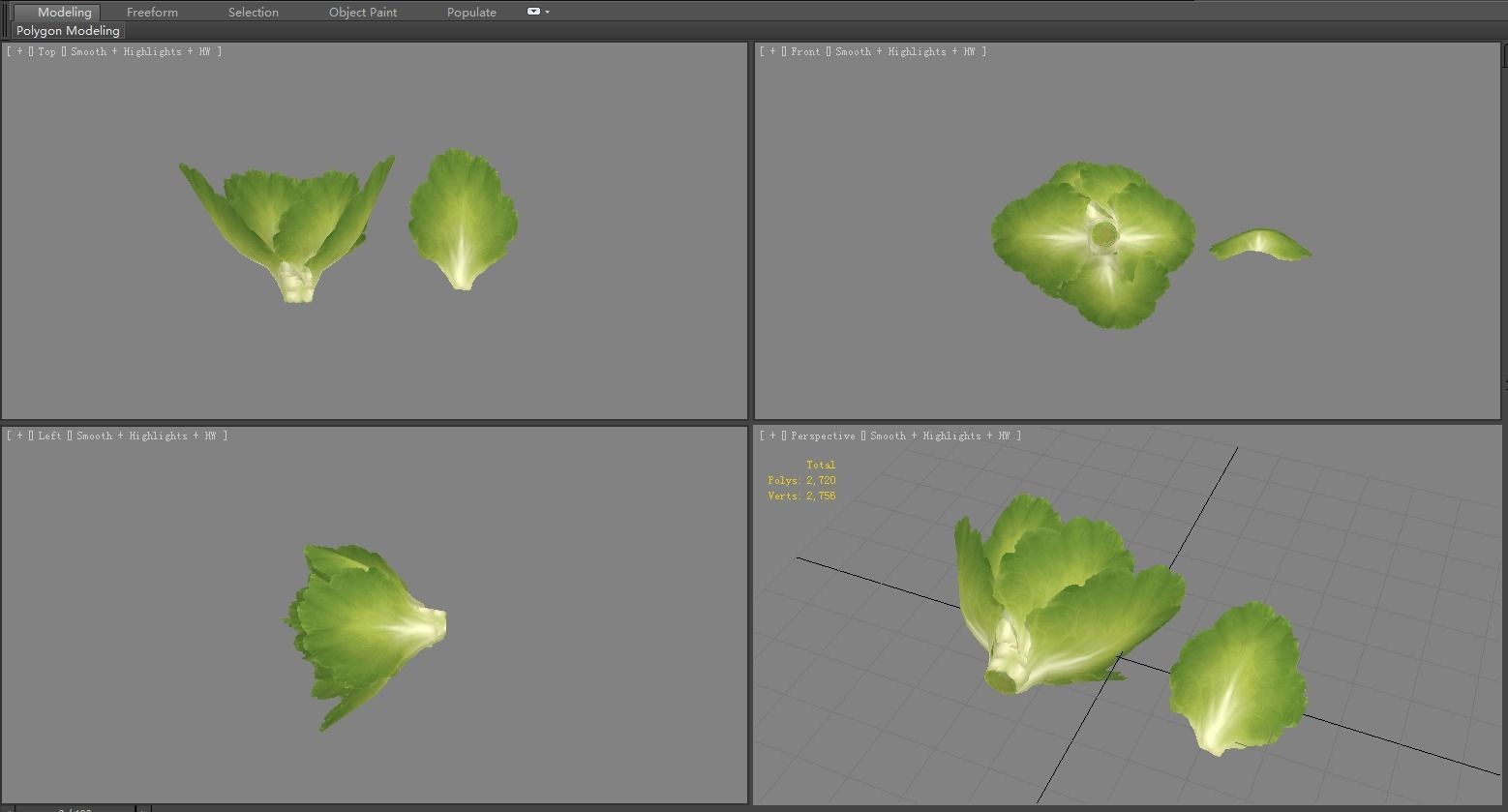Select curved single leaf in Front viewport
Screen dimensions: 1508x812
click(x=1260, y=243)
